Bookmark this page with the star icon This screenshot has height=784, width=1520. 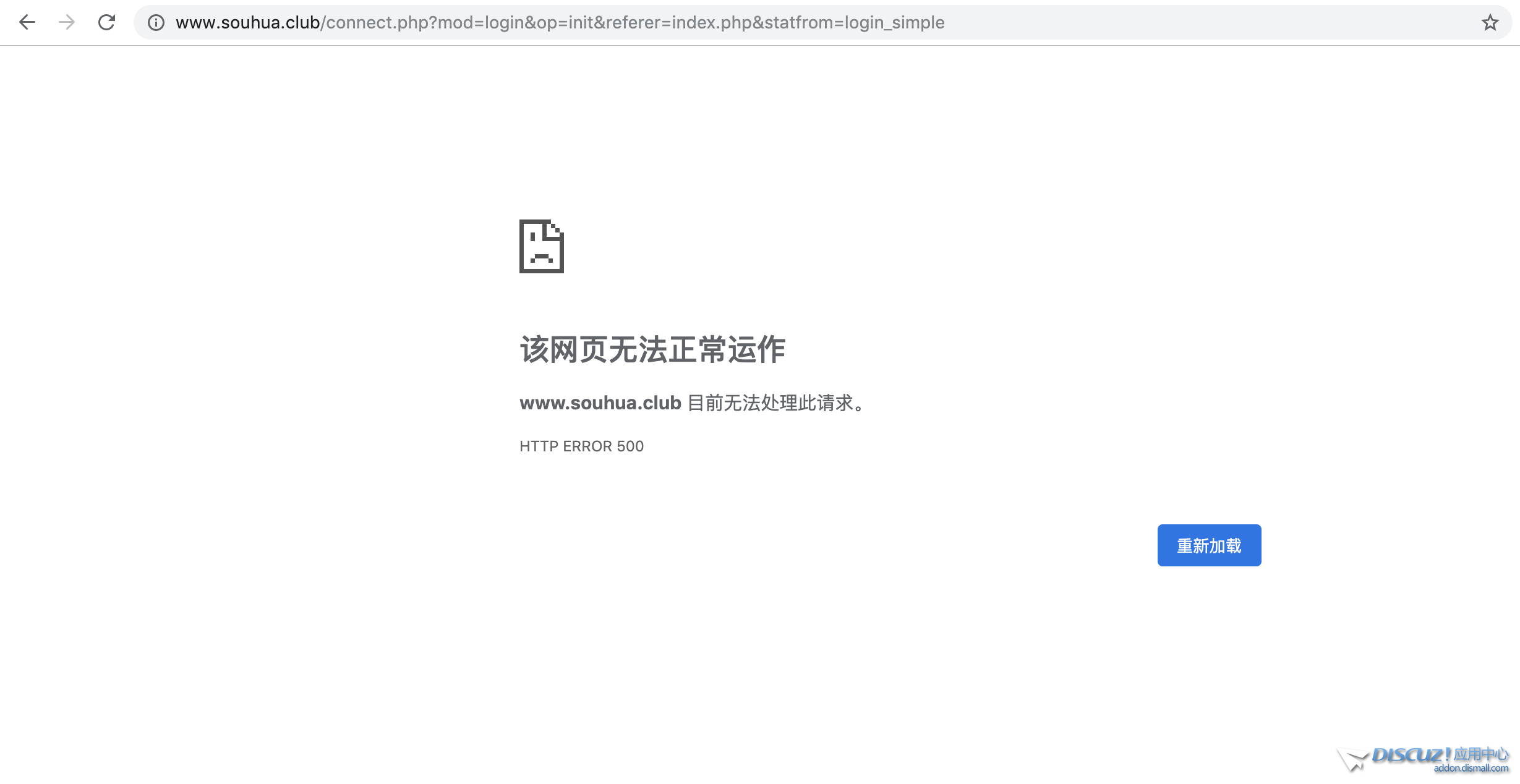1490,23
